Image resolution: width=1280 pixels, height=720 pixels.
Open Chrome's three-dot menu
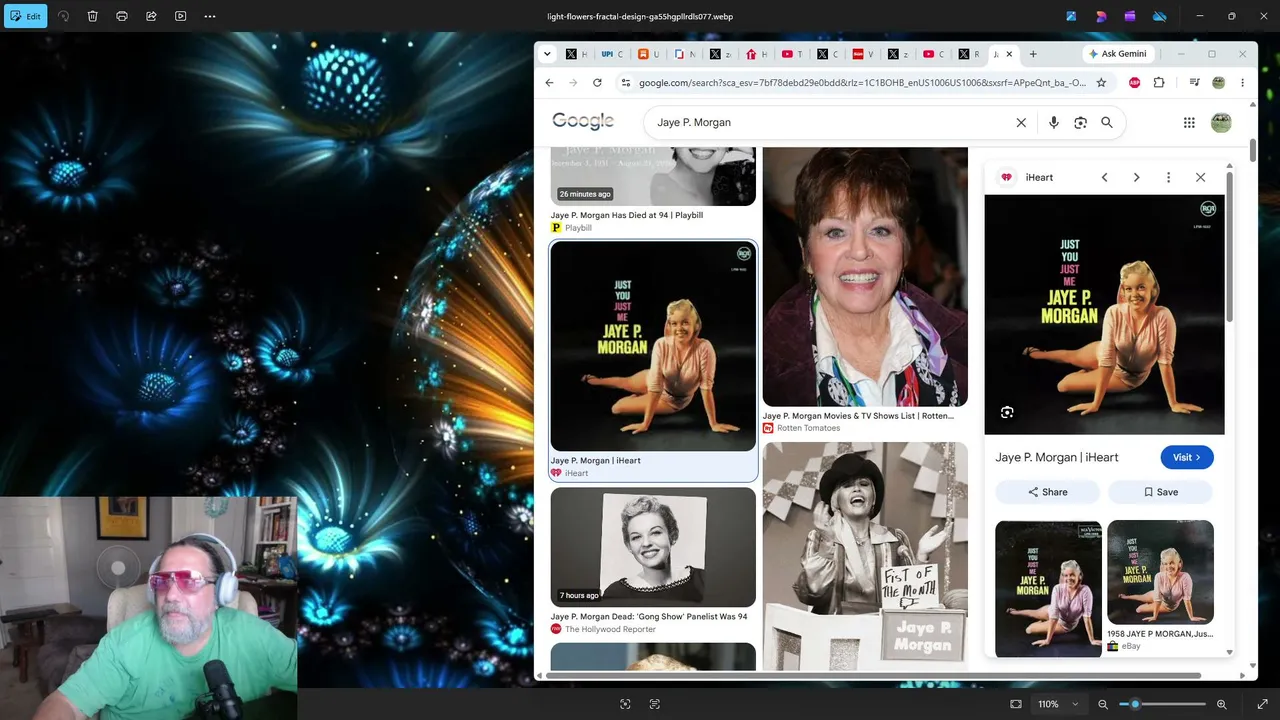pyautogui.click(x=1242, y=82)
